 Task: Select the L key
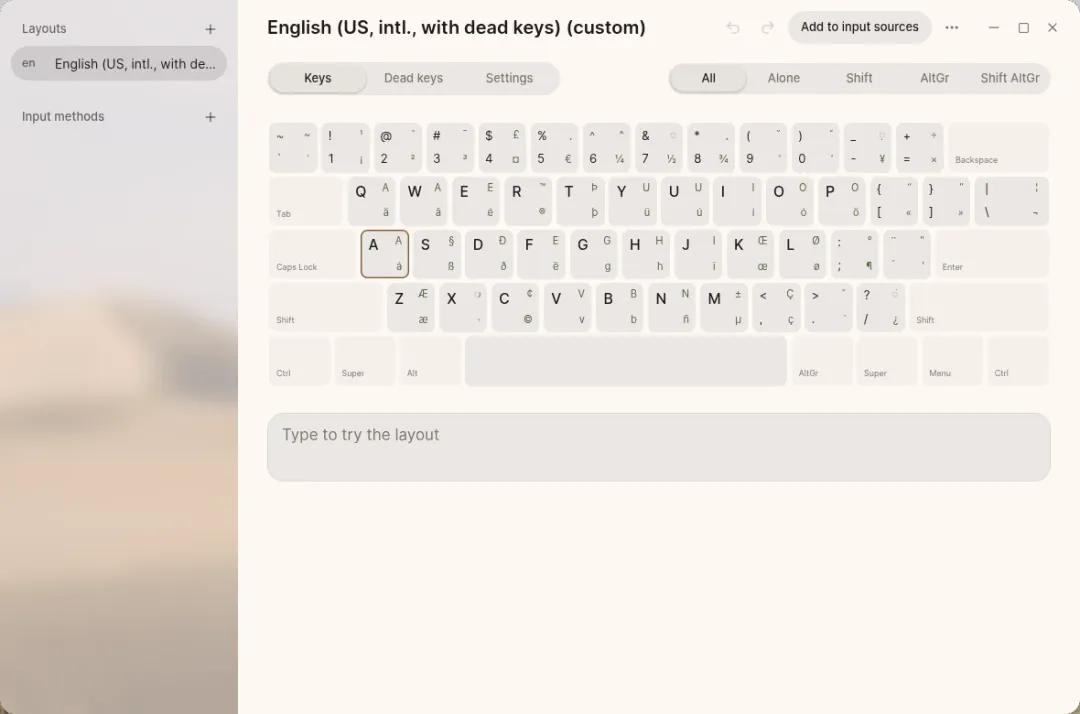(x=802, y=253)
